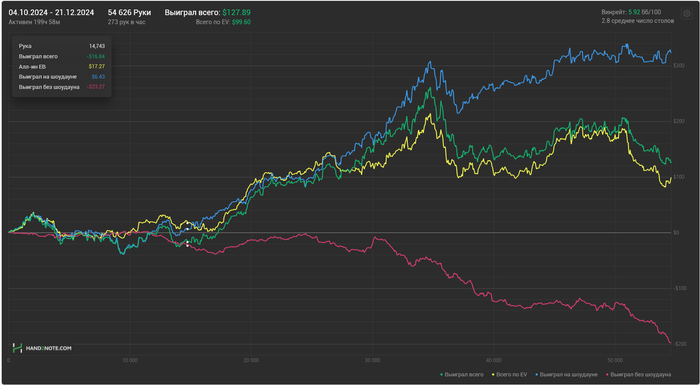Click the -$100 y-axis label
The height and width of the screenshot is (385, 700).
point(679,288)
